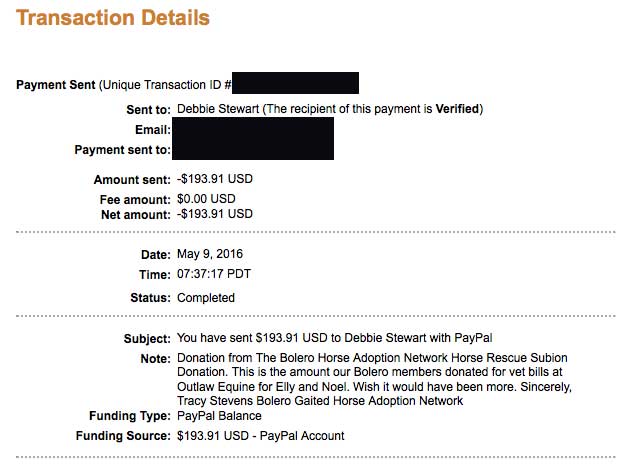The image size is (626, 471).
Task: Click the Email field label
Action: pyautogui.click(x=153, y=130)
